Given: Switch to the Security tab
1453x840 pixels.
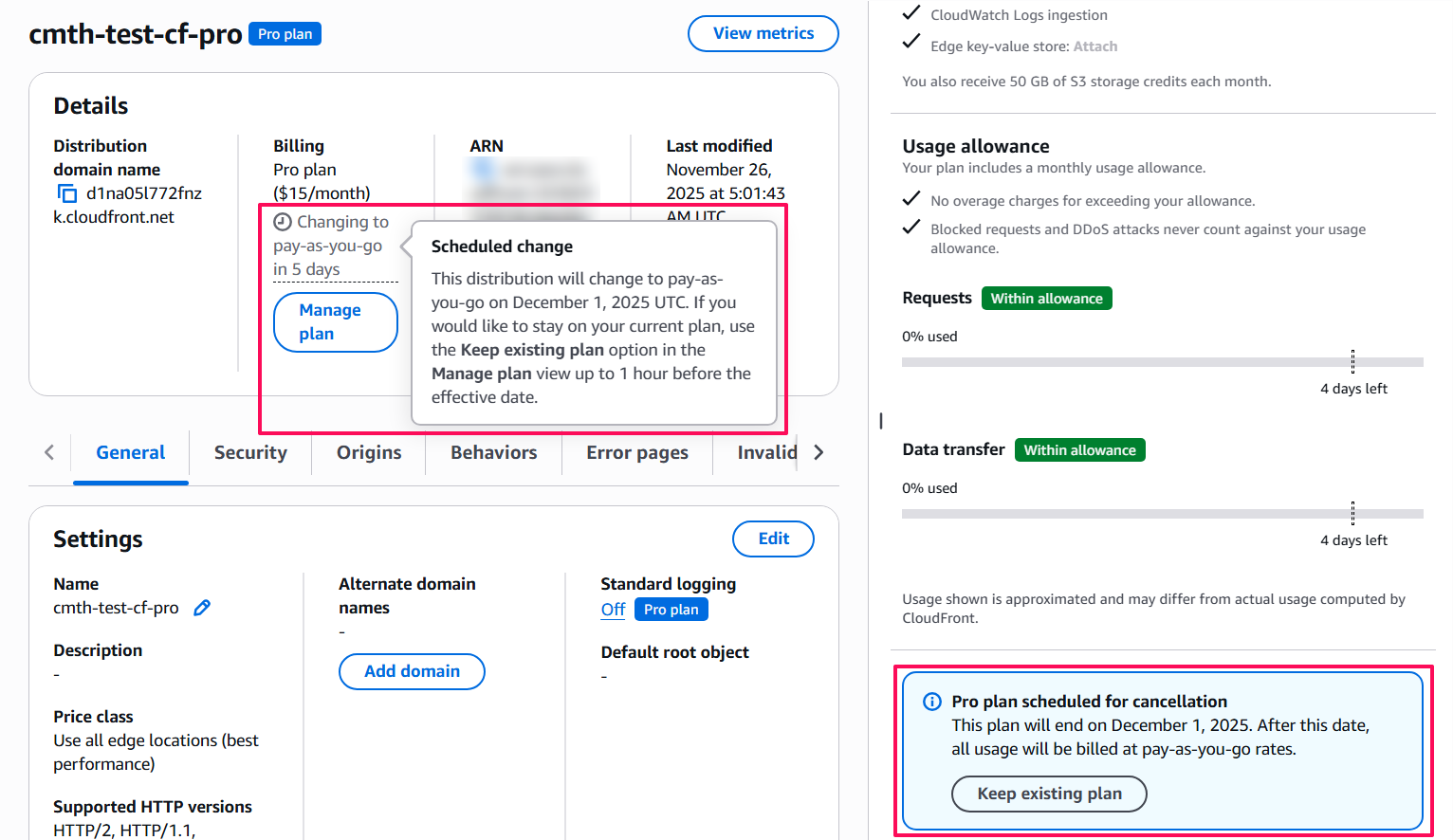Looking at the screenshot, I should click(x=250, y=452).
